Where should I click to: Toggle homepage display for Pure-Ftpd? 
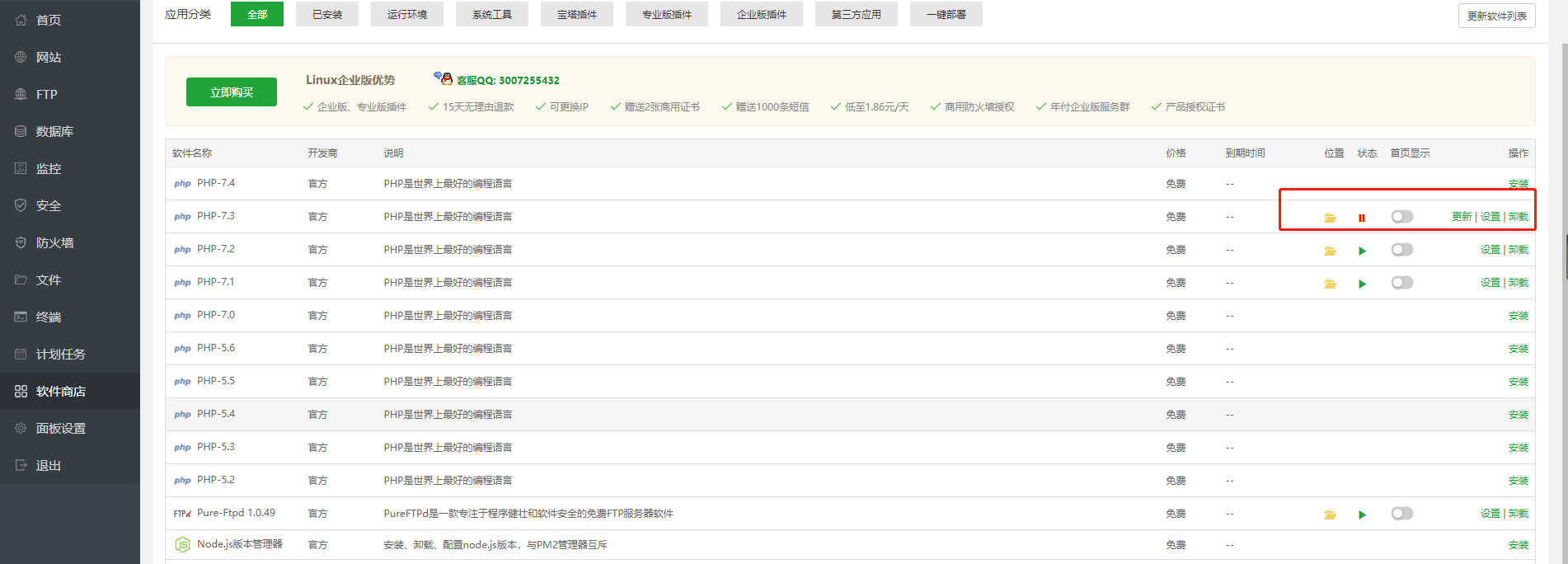(1402, 513)
